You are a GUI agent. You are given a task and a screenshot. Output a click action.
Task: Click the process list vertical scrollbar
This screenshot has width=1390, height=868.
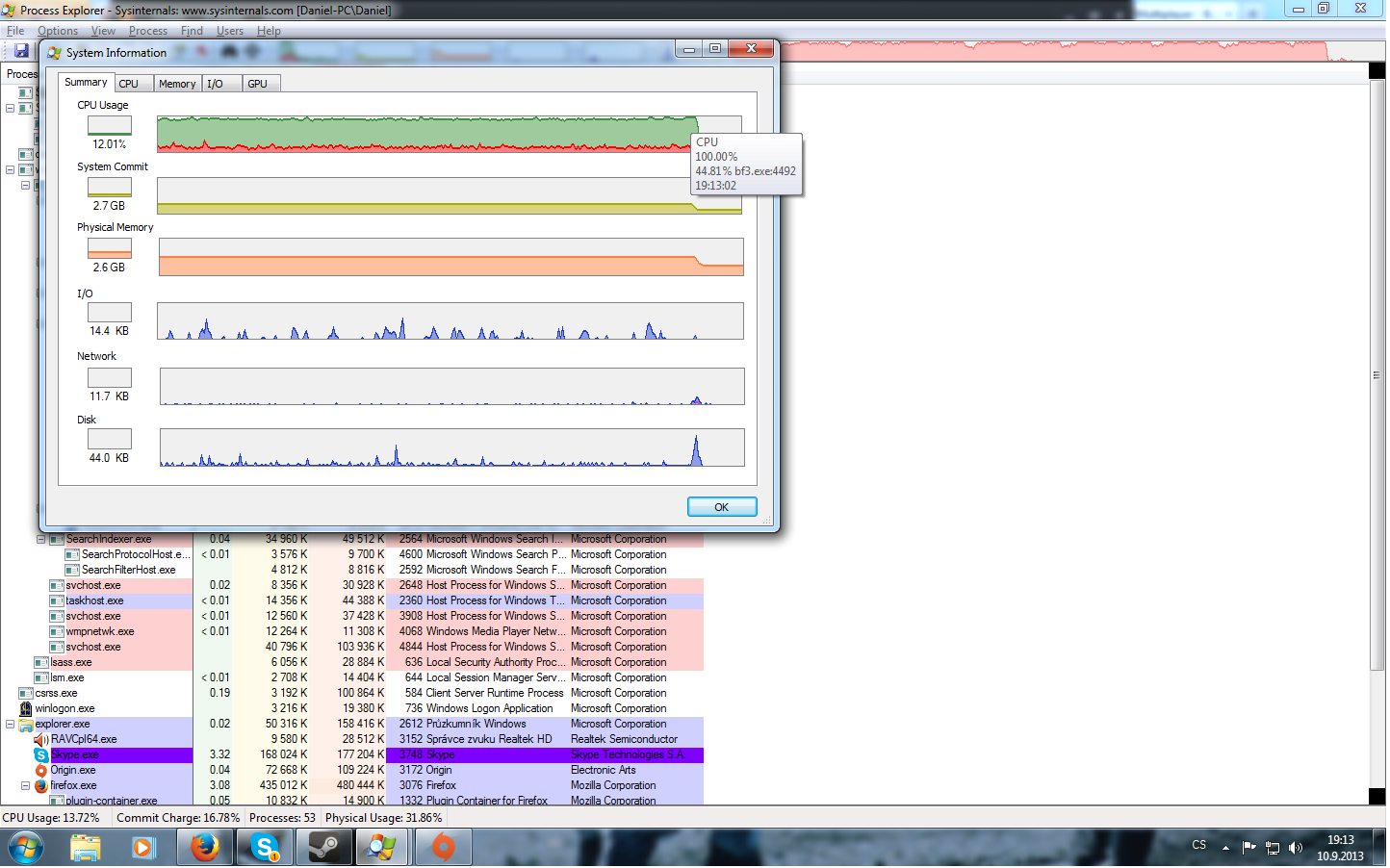(x=1378, y=375)
